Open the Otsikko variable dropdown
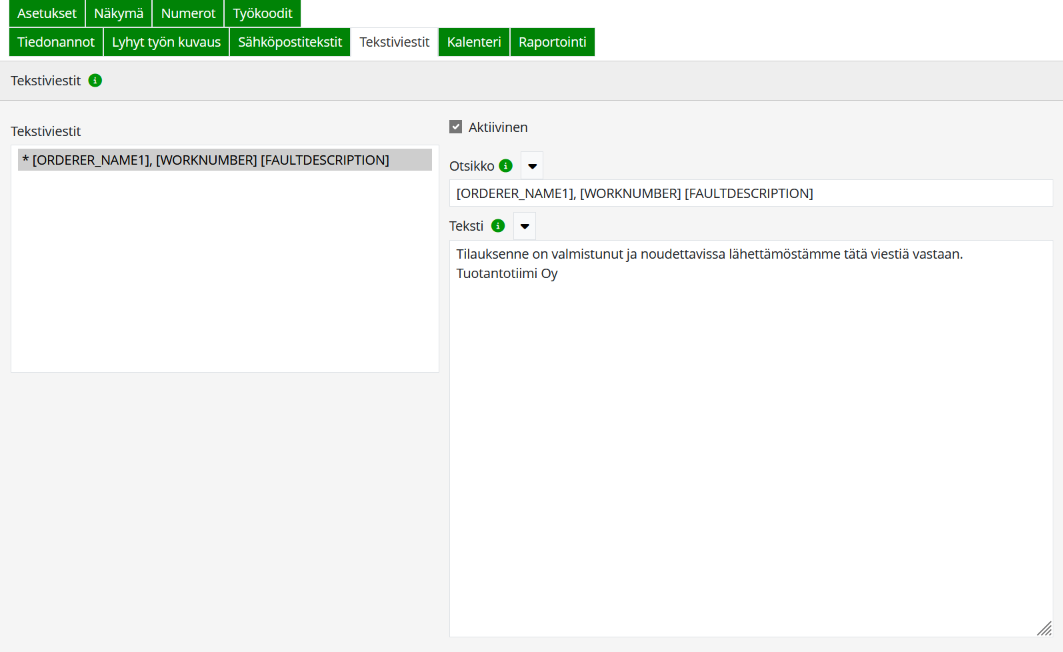Screen dimensions: 1063x652 point(533,166)
